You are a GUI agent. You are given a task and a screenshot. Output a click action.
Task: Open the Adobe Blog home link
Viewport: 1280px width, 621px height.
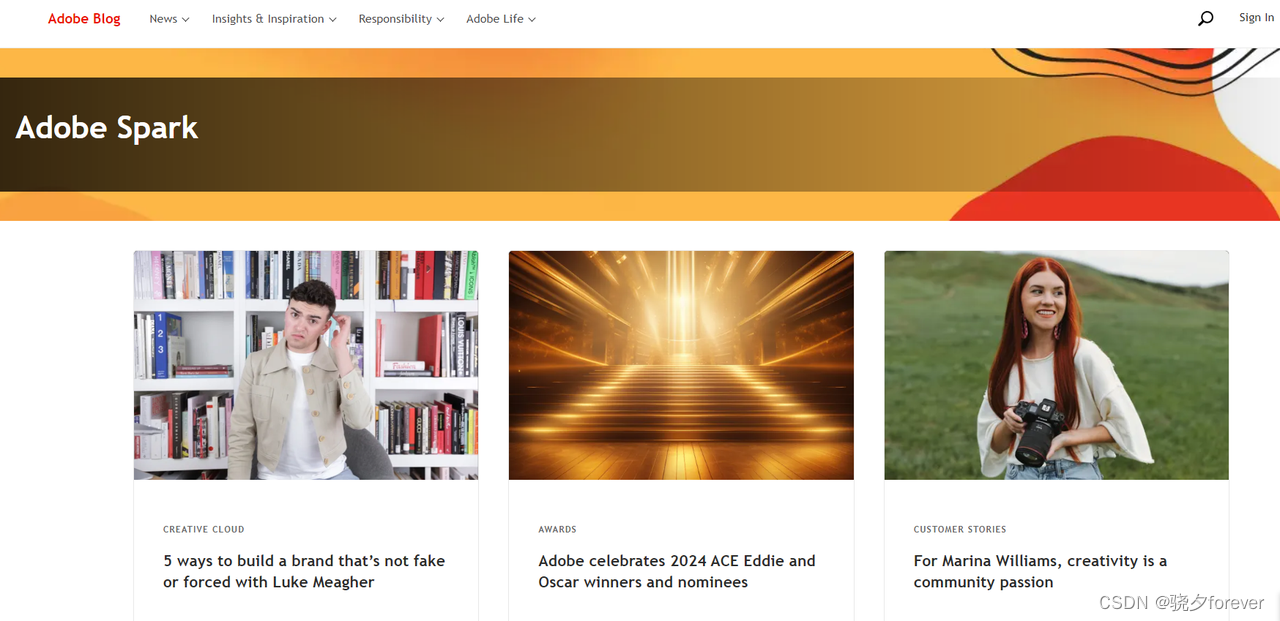84,19
